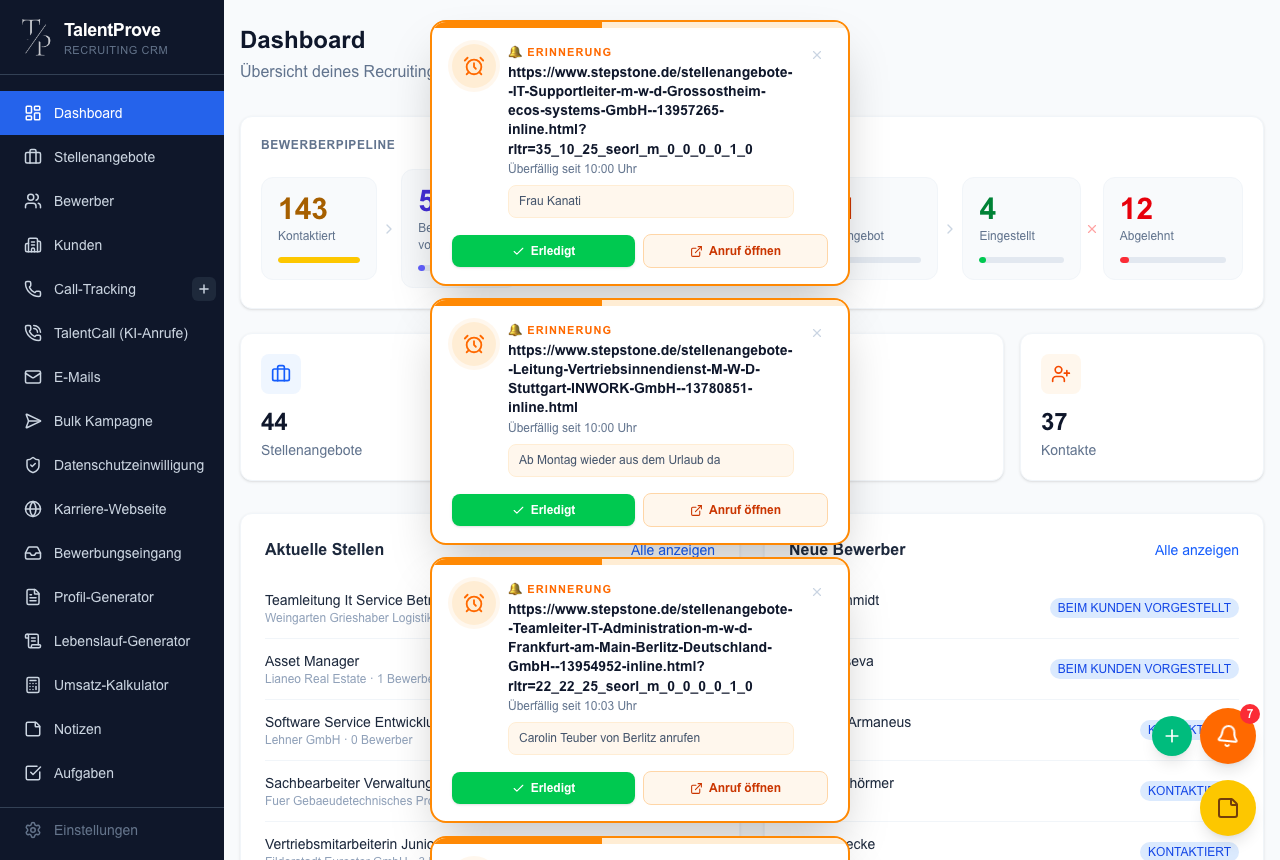Image resolution: width=1280 pixels, height=860 pixels.
Task: Click the Bewerbungseingang inbox icon
Action: (33, 553)
